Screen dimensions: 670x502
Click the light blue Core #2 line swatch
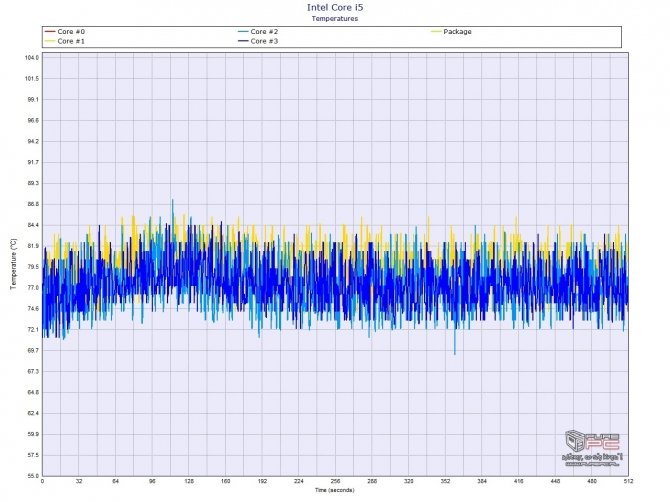[x=243, y=32]
